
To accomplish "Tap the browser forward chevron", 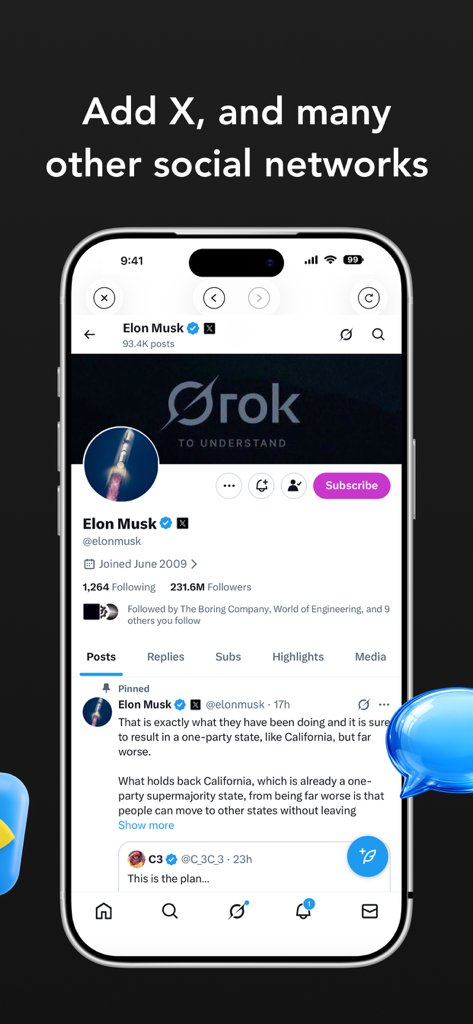I will [x=259, y=298].
